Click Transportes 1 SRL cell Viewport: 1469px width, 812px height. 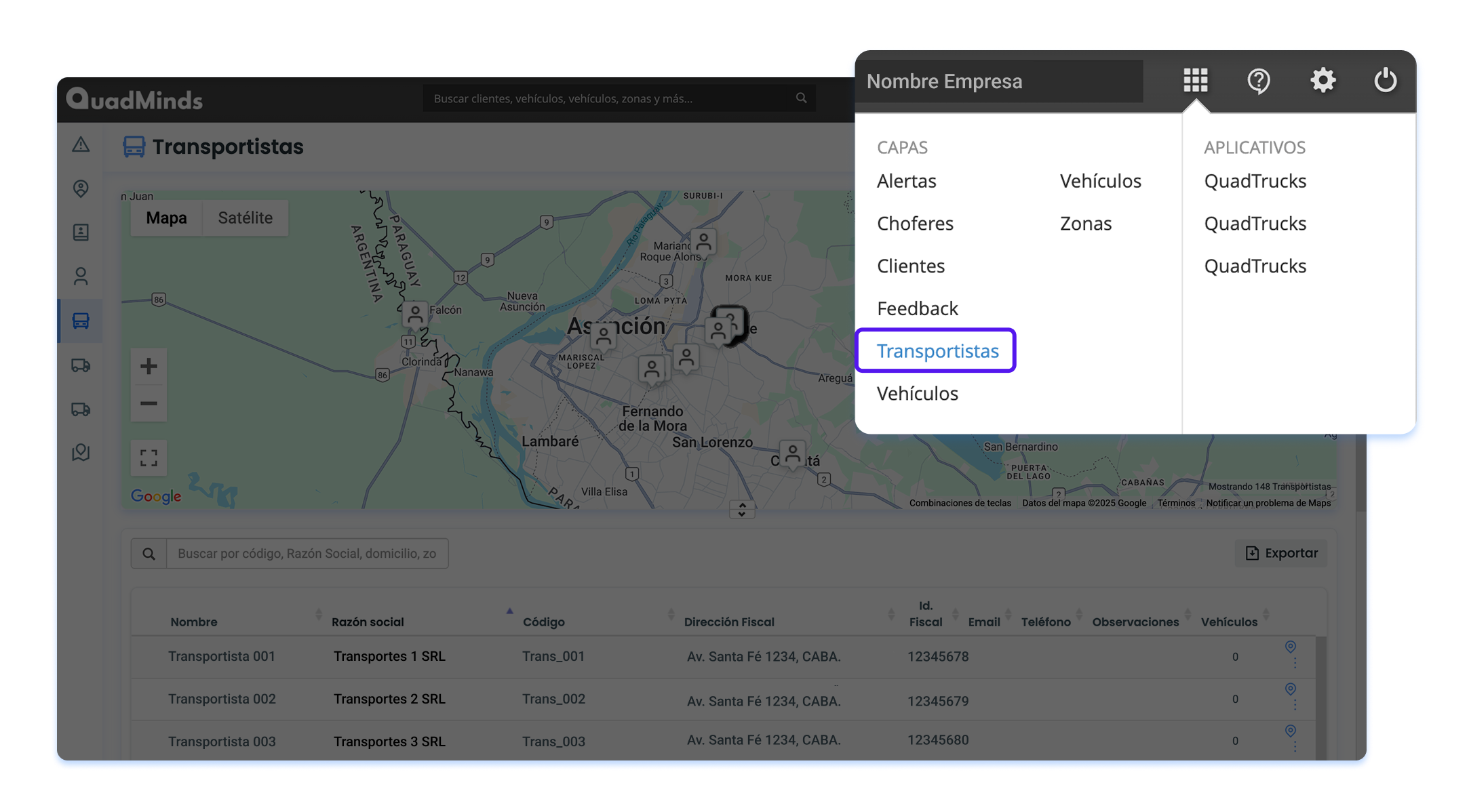pyautogui.click(x=389, y=656)
